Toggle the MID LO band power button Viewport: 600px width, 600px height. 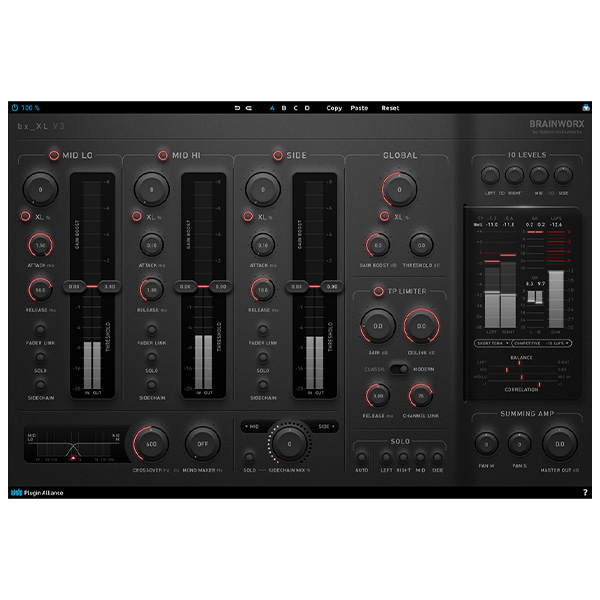(54, 155)
